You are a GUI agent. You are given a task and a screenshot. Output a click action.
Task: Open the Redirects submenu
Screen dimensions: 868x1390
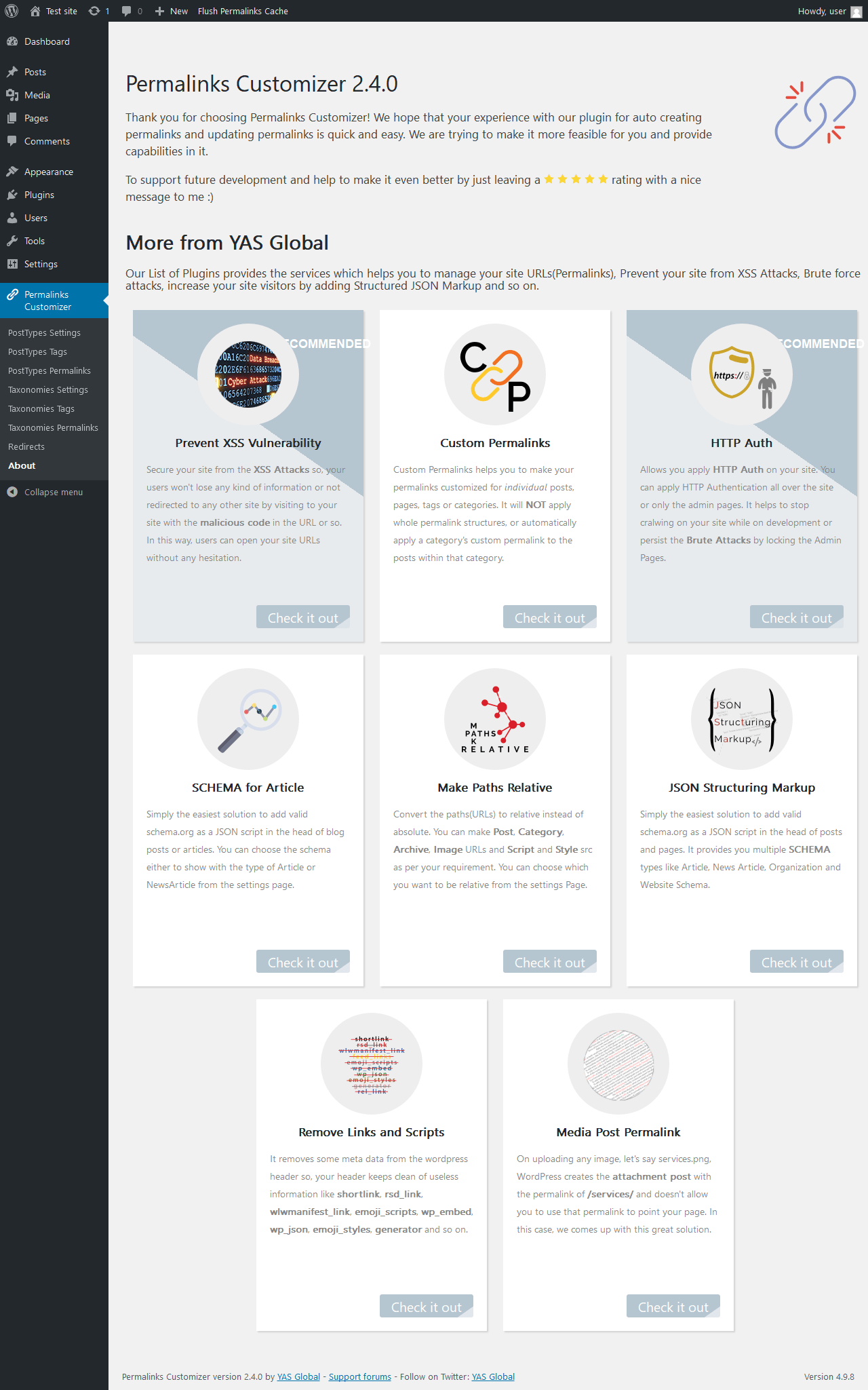click(x=26, y=446)
